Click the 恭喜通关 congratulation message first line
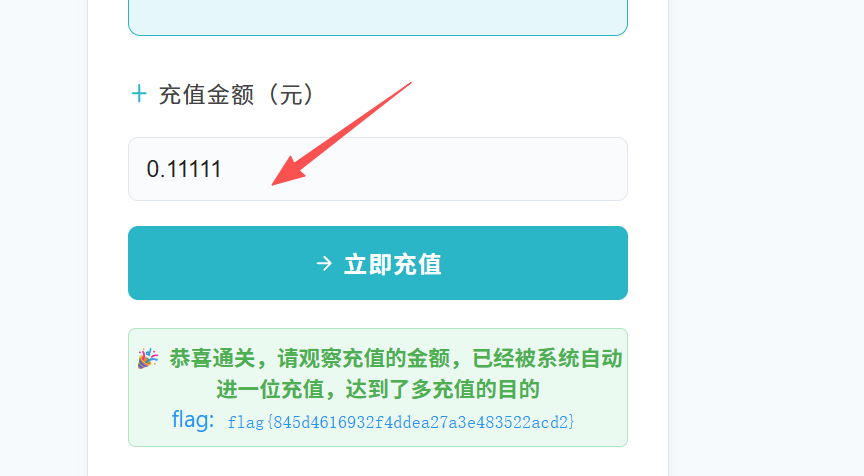This screenshot has width=864, height=476. (x=396, y=359)
